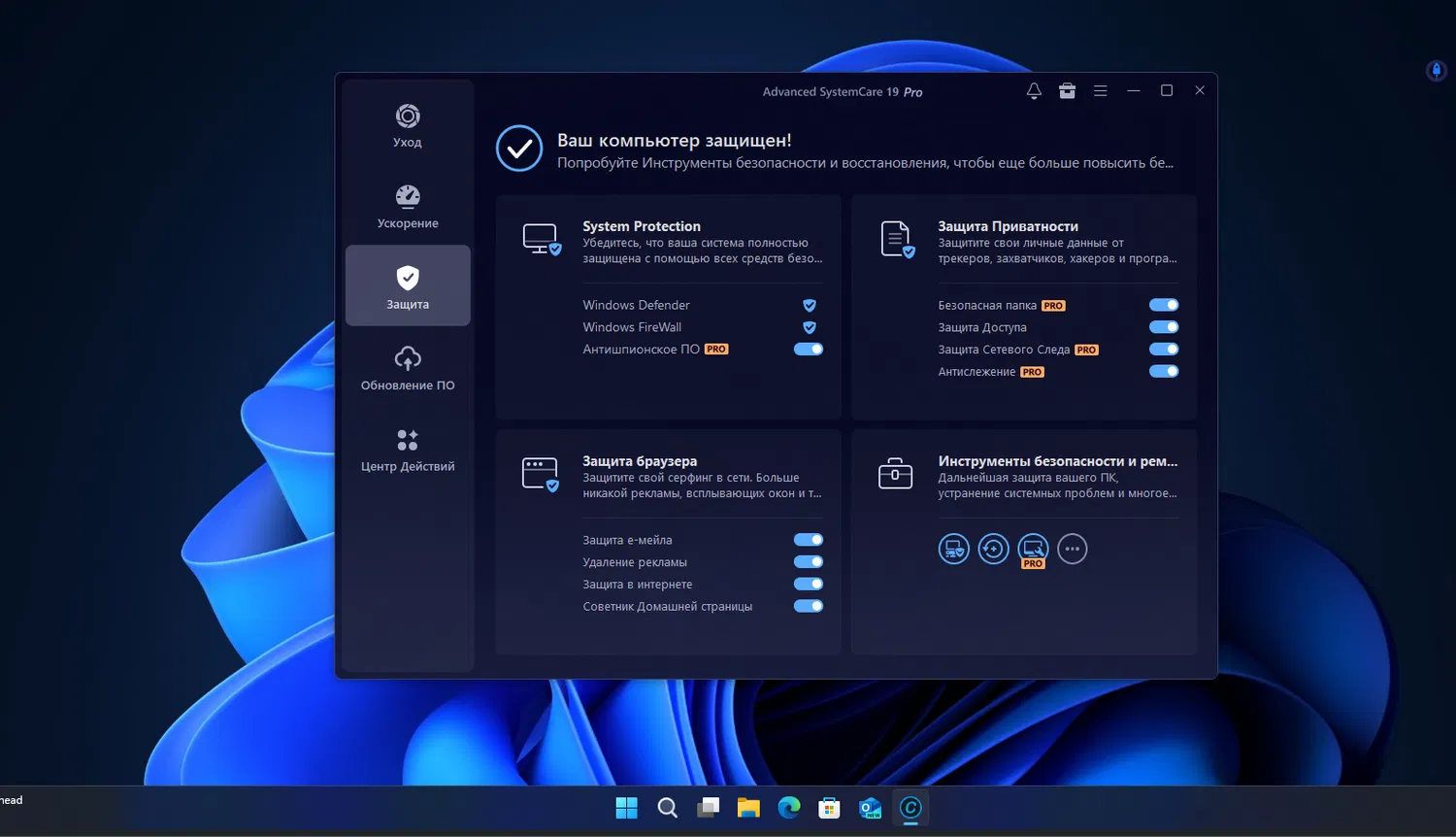Launch the system restore tool icon
This screenshot has height=837, width=1456.
click(993, 549)
